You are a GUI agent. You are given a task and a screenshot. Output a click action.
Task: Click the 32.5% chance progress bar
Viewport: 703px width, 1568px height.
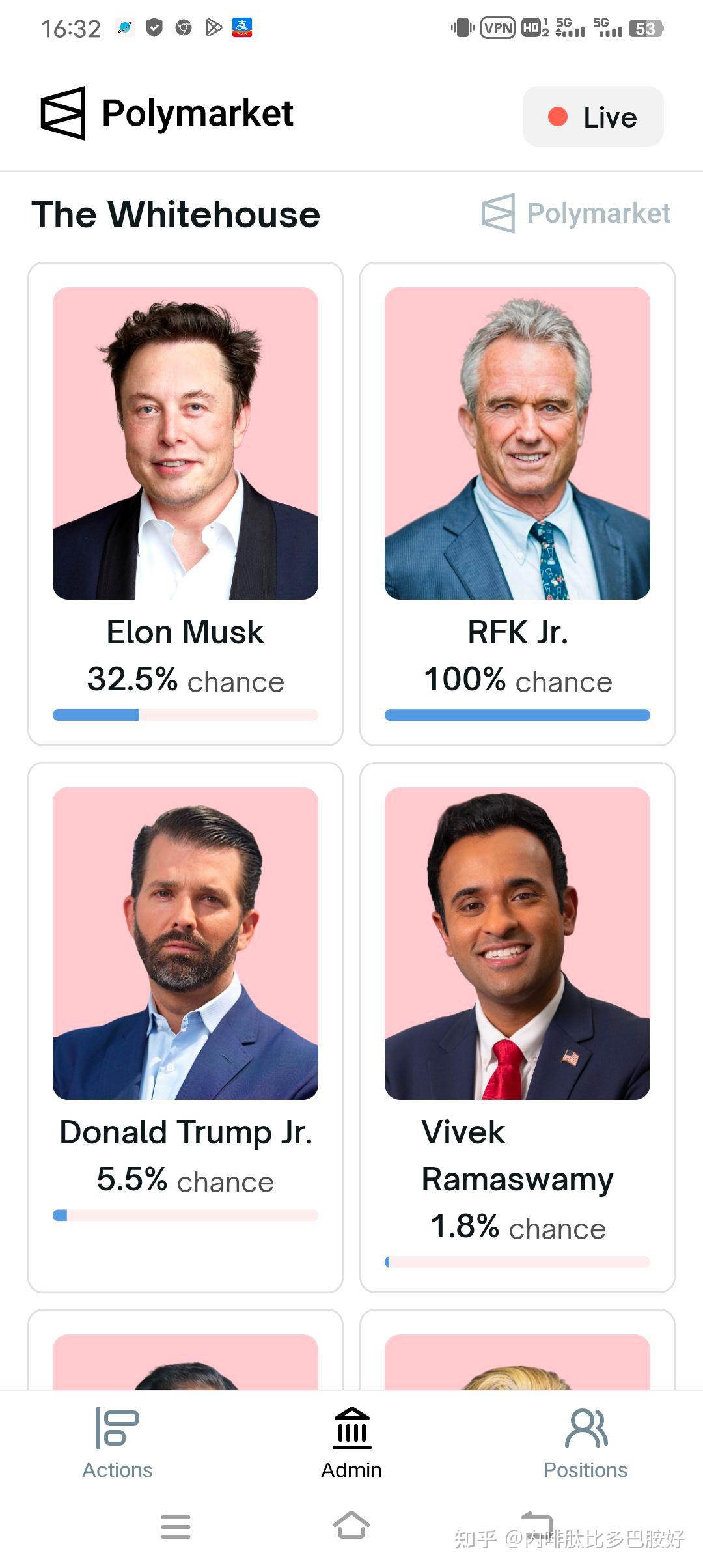[186, 715]
